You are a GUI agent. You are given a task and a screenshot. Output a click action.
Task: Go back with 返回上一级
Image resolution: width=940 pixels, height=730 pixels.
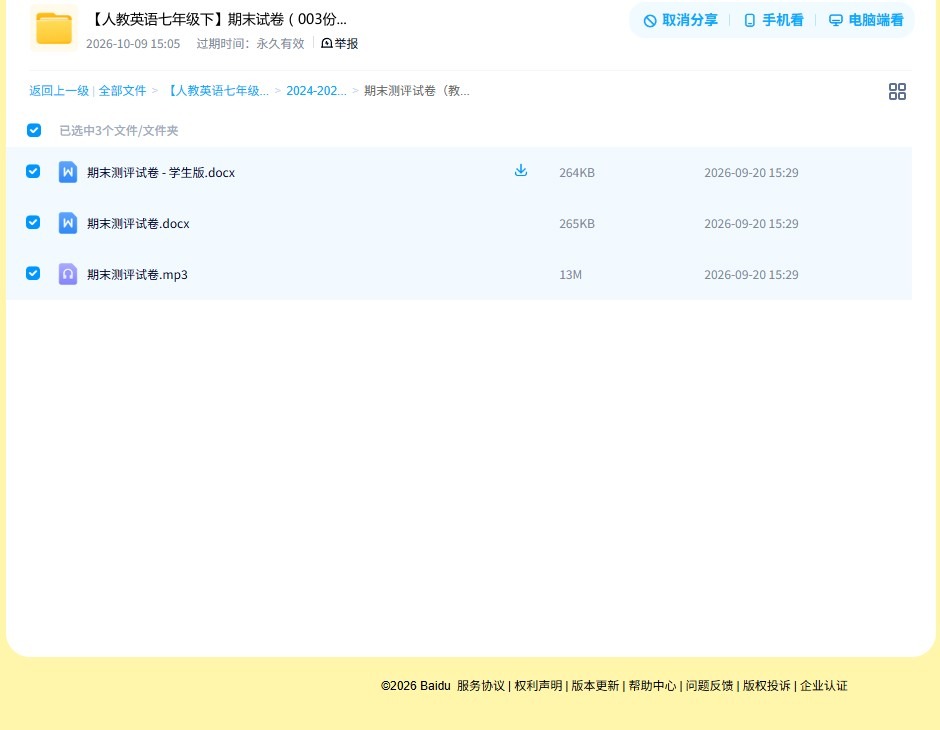[x=59, y=91]
